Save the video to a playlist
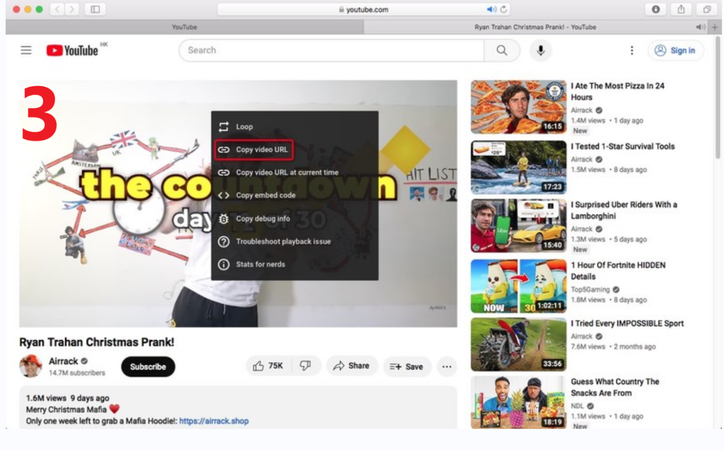 click(x=407, y=366)
